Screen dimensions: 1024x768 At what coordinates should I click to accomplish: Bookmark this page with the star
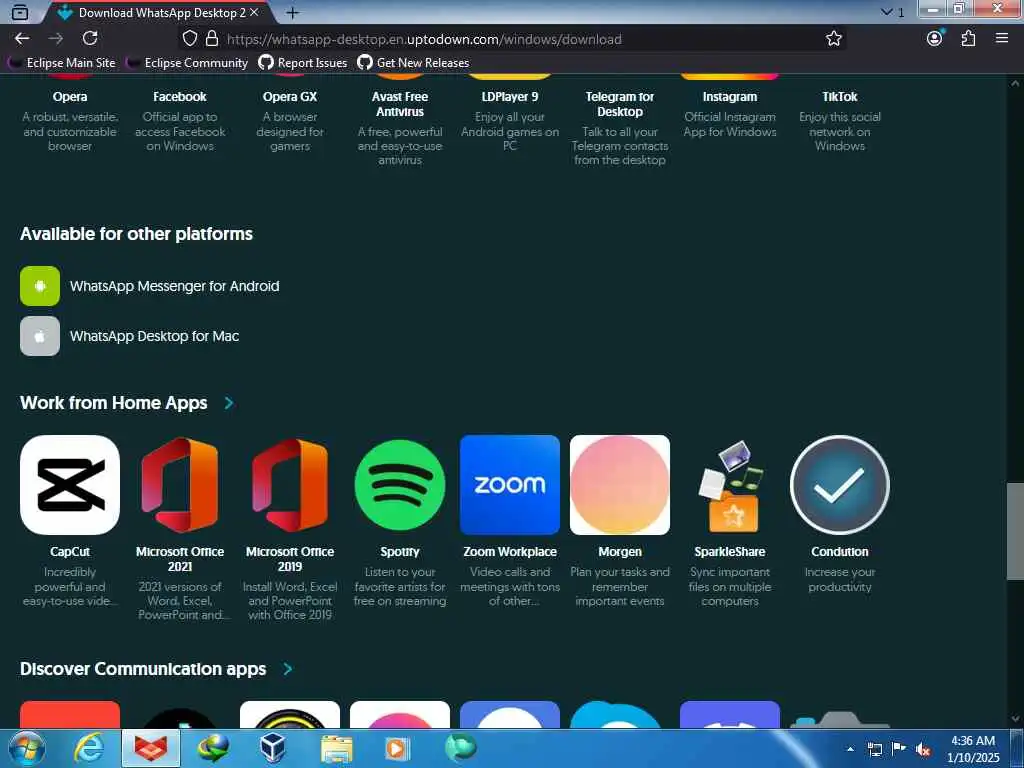click(x=833, y=39)
